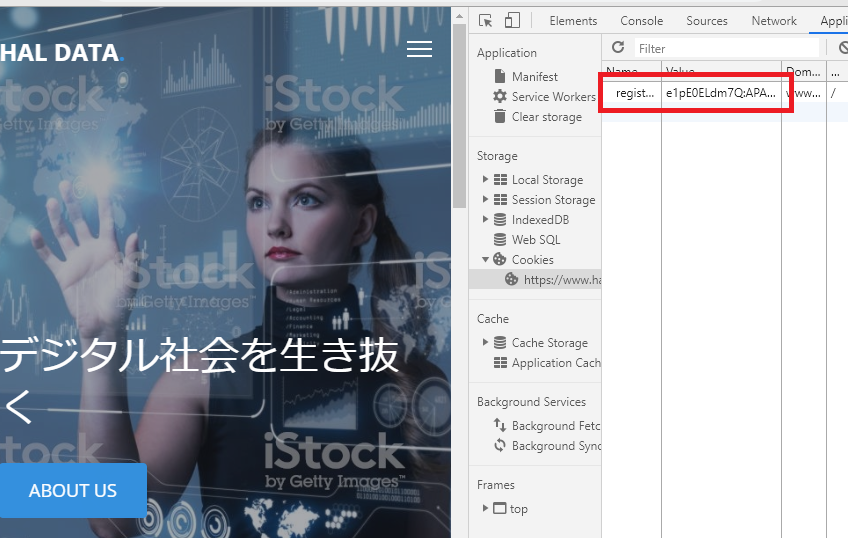Expand the Cache Storage tree node

(x=485, y=342)
